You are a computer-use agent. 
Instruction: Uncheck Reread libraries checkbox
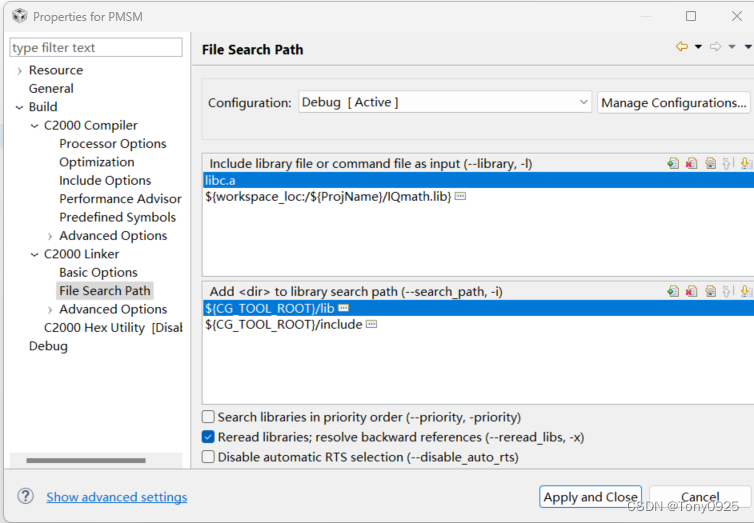point(208,437)
